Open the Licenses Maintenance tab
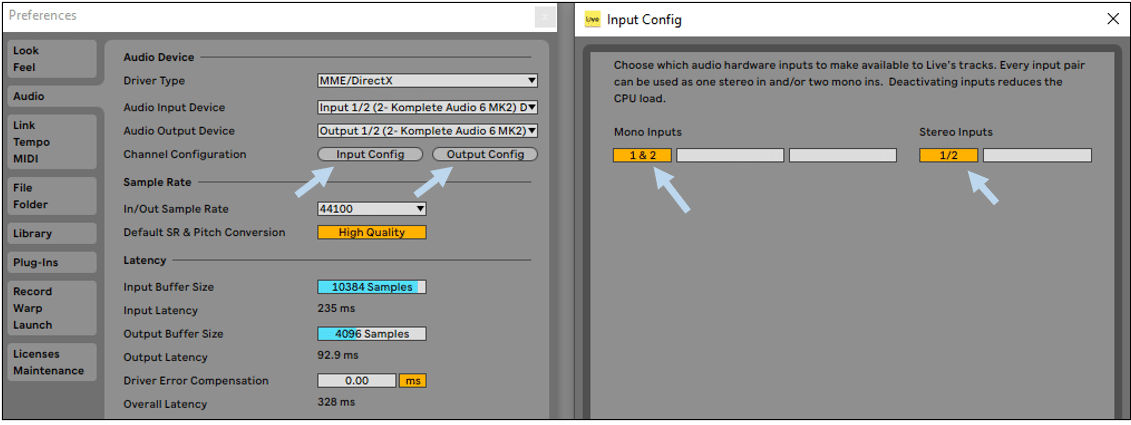This screenshot has width=1131, height=425. pyautogui.click(x=52, y=362)
